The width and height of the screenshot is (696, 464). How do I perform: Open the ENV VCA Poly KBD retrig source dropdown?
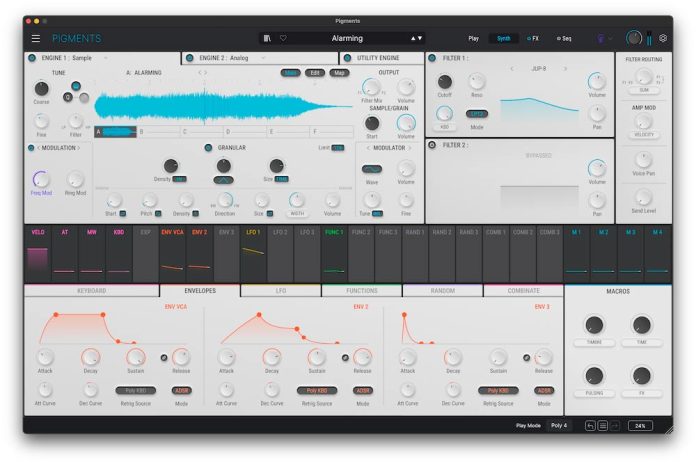(135, 390)
